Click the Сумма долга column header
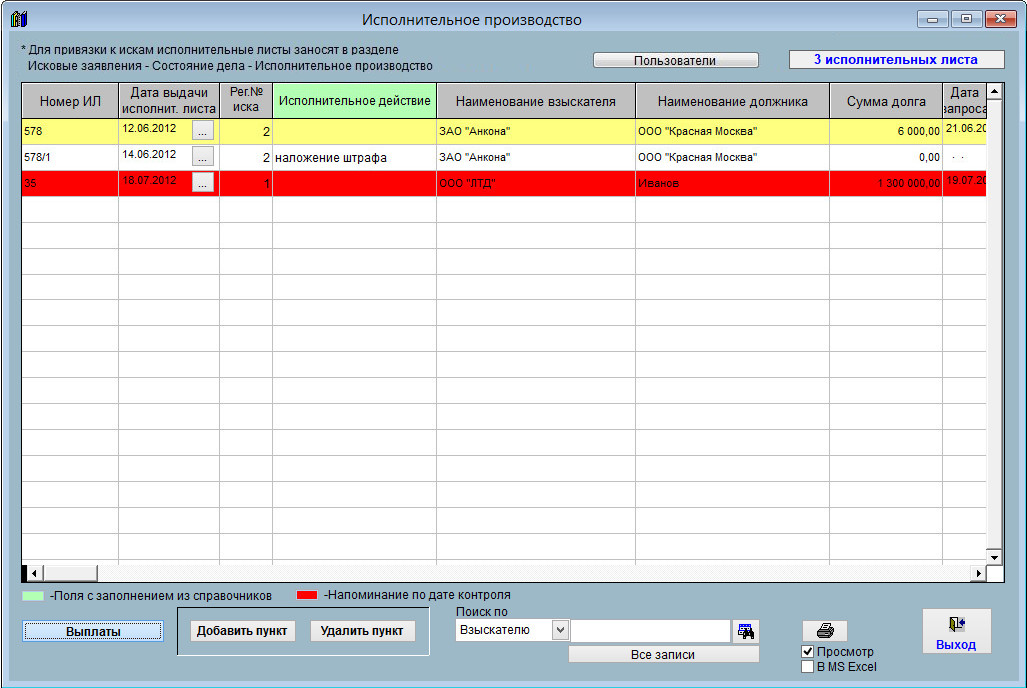This screenshot has width=1027, height=688. 885,101
